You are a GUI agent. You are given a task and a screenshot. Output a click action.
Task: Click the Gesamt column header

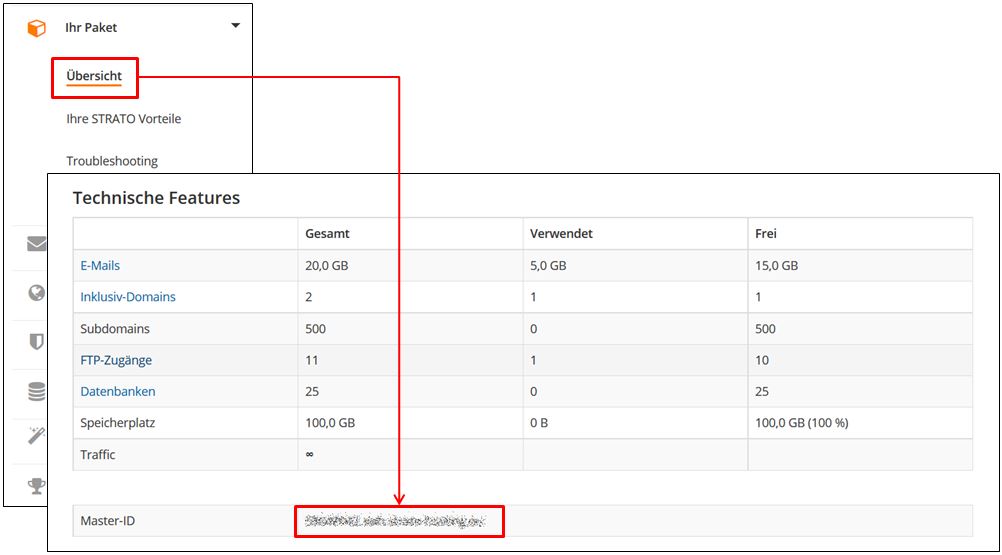[x=327, y=234]
